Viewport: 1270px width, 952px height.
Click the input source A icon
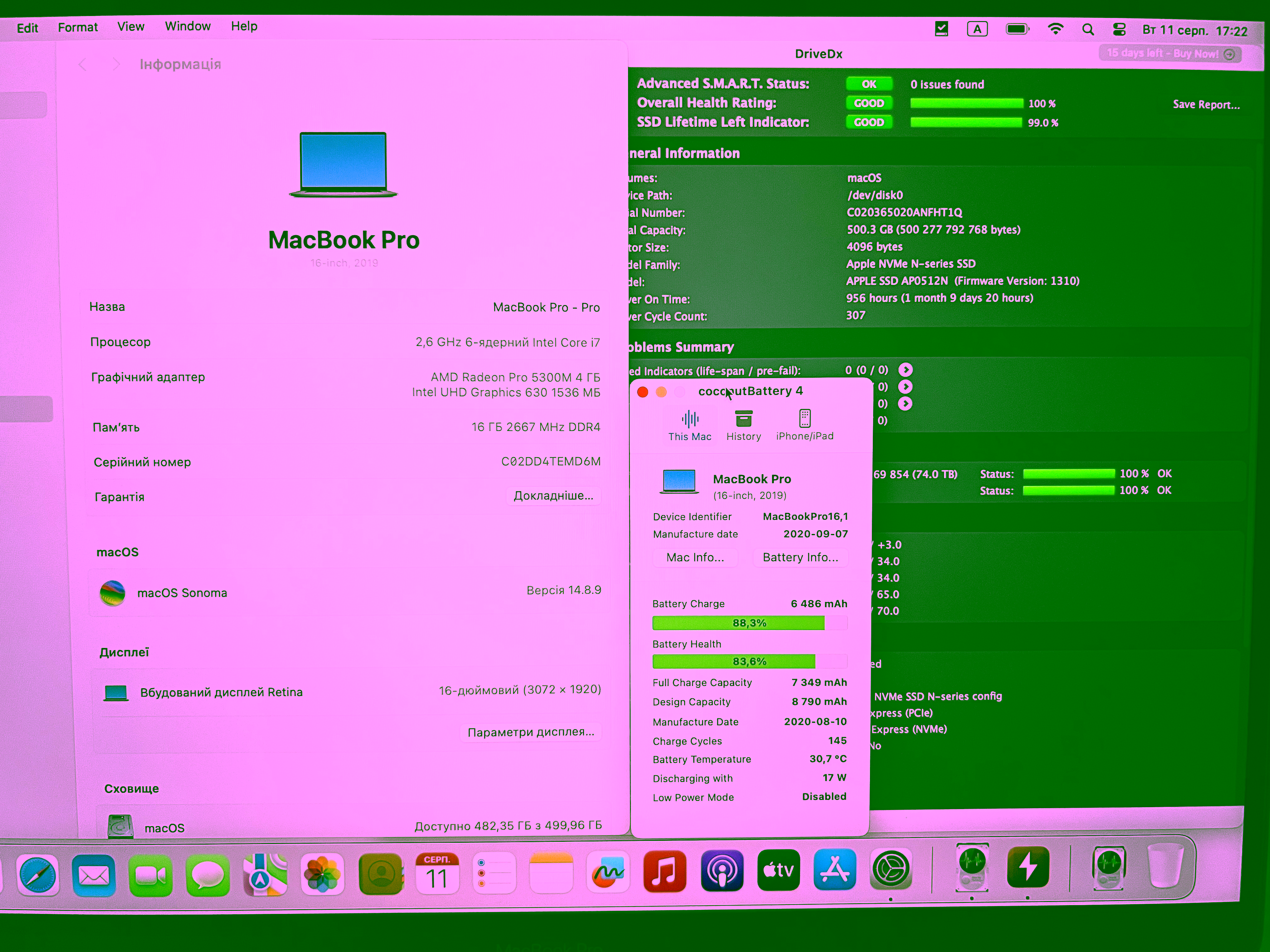click(x=977, y=29)
